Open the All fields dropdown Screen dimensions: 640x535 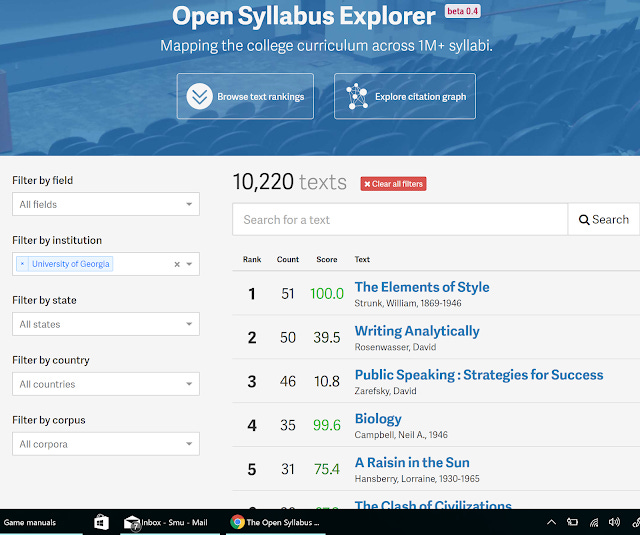click(106, 204)
